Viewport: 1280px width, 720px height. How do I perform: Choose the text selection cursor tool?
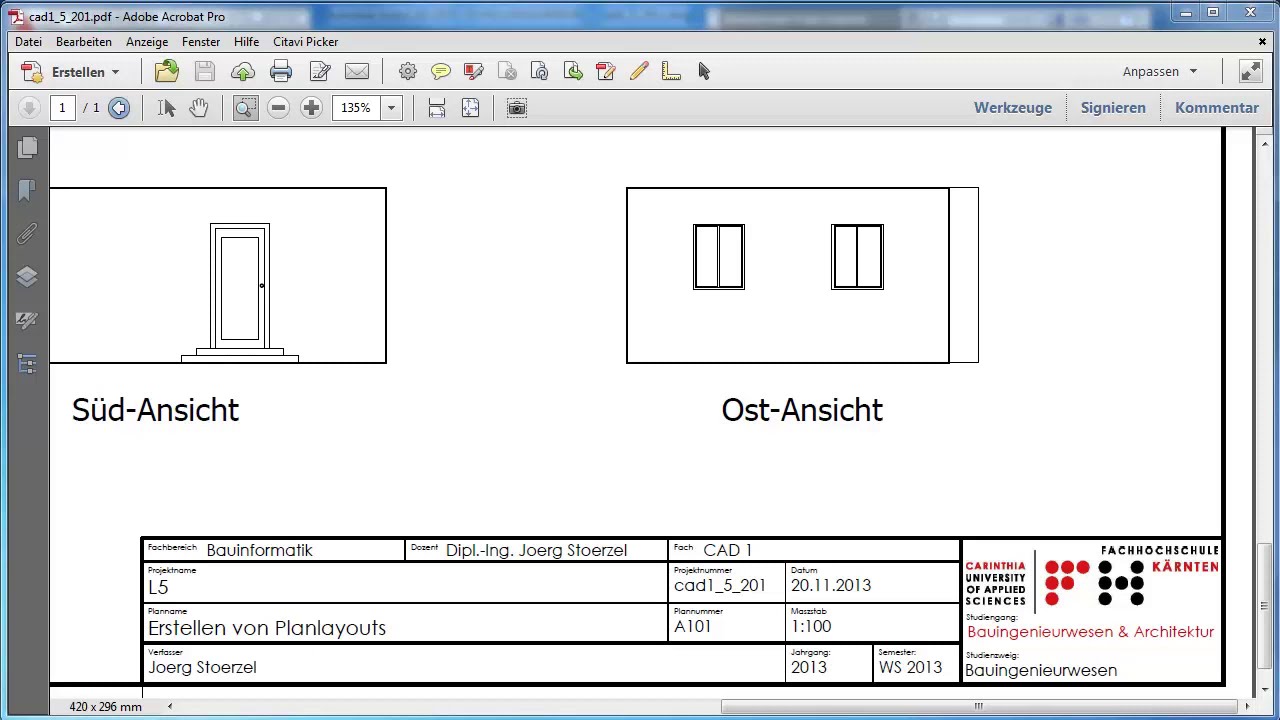point(167,108)
